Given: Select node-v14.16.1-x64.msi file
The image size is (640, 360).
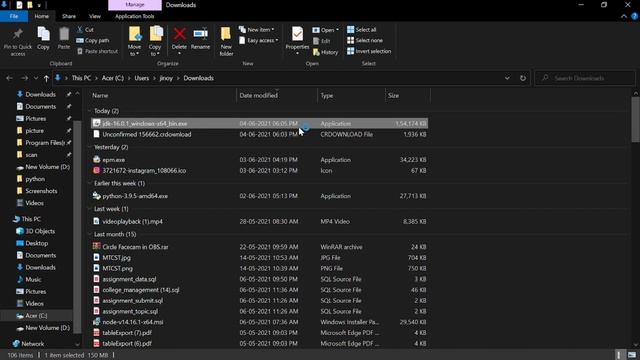Looking at the screenshot, I should (259, 322).
